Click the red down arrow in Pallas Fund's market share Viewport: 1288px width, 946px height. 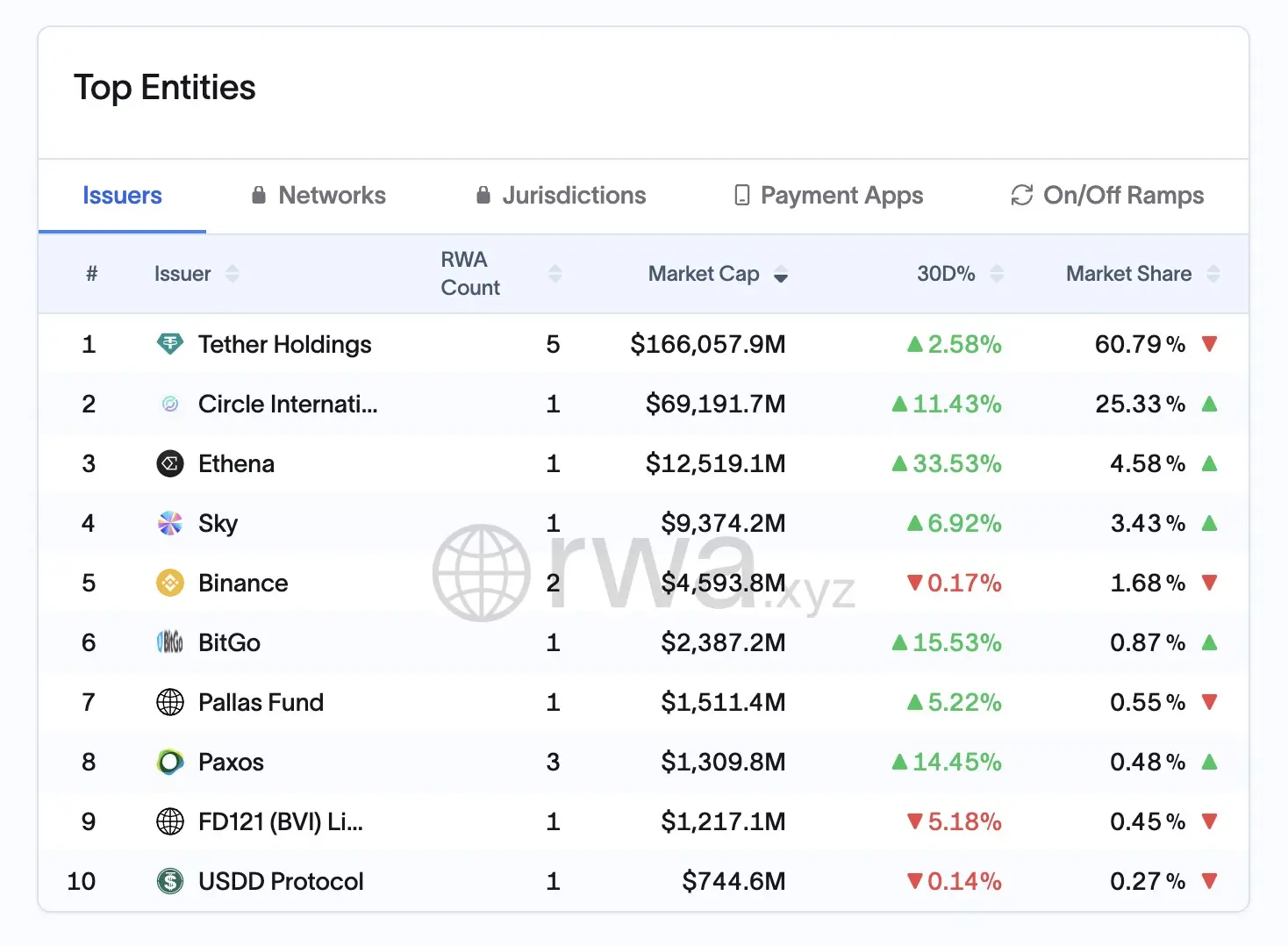tap(1210, 702)
